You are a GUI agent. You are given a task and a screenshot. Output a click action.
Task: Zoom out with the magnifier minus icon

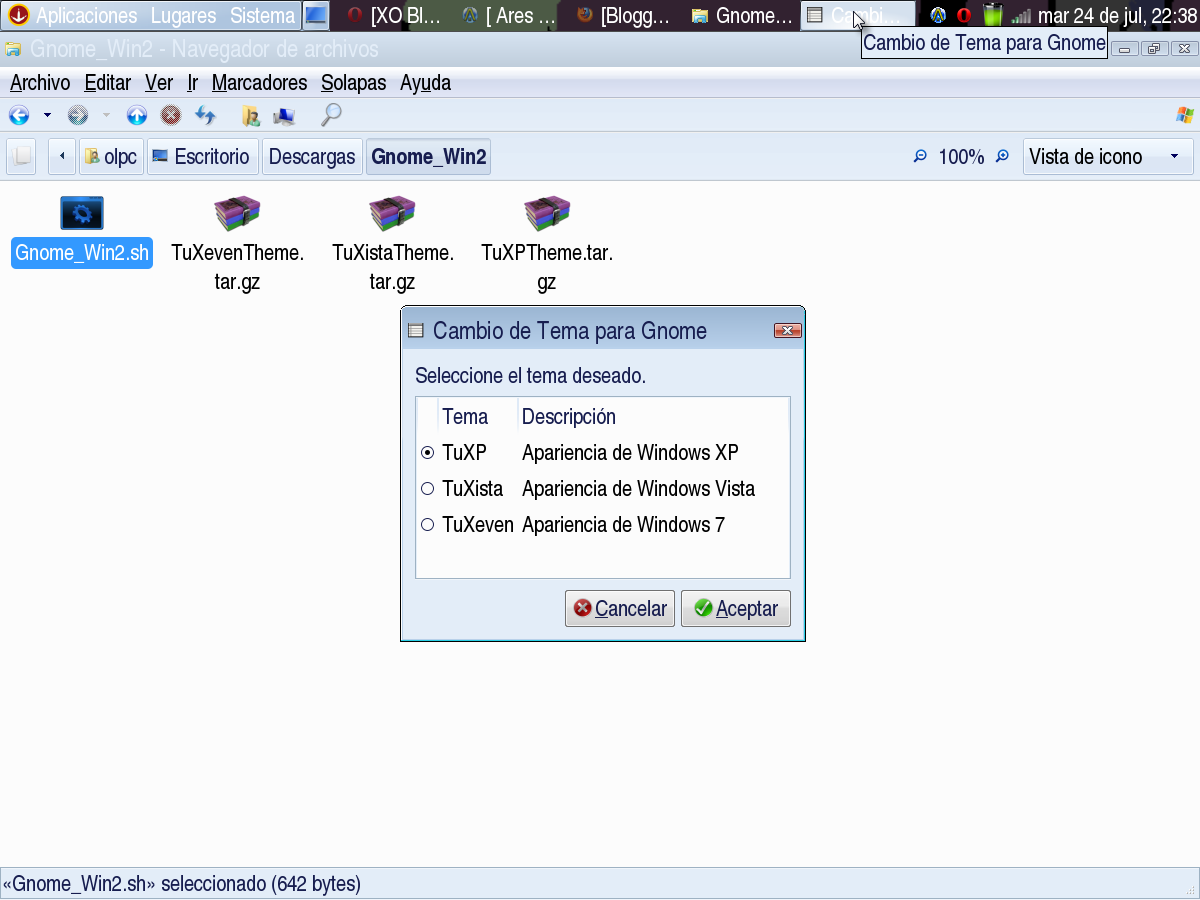pyautogui.click(x=921, y=157)
